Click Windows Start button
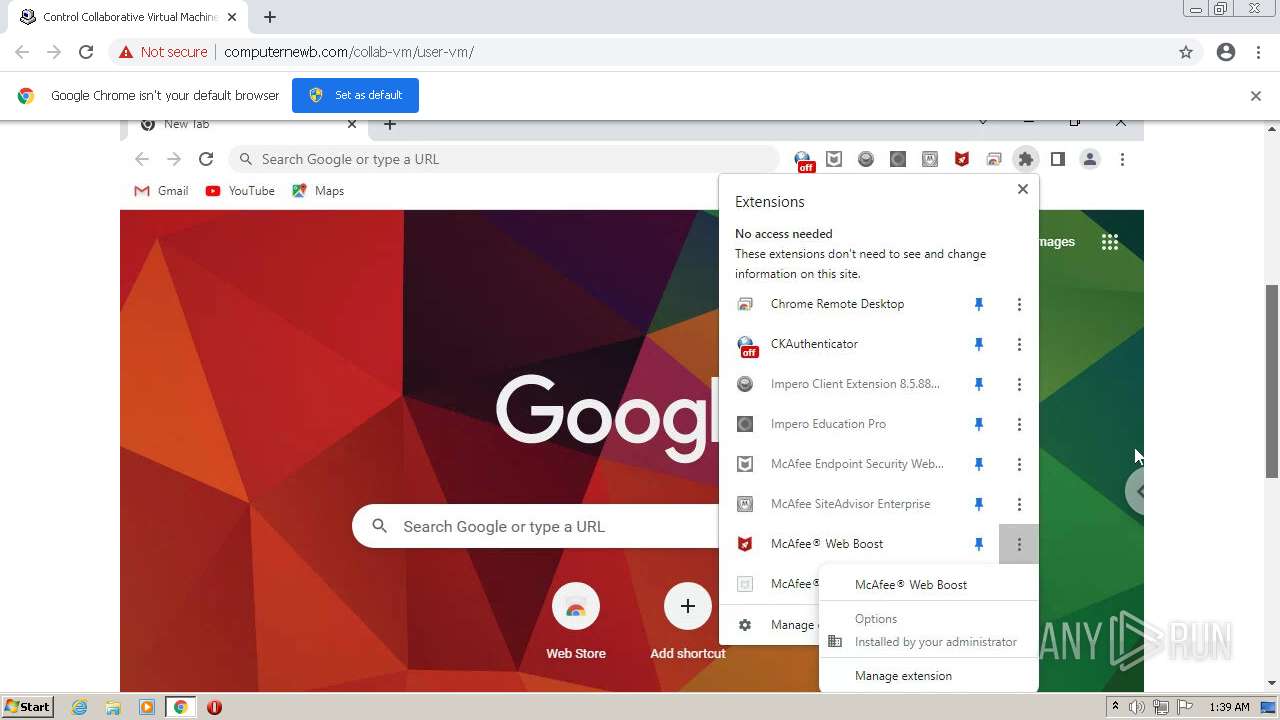The height and width of the screenshot is (720, 1280). (28, 707)
